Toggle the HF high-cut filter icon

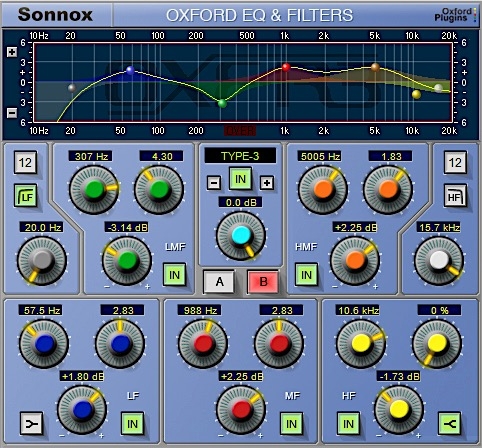[x=455, y=196]
